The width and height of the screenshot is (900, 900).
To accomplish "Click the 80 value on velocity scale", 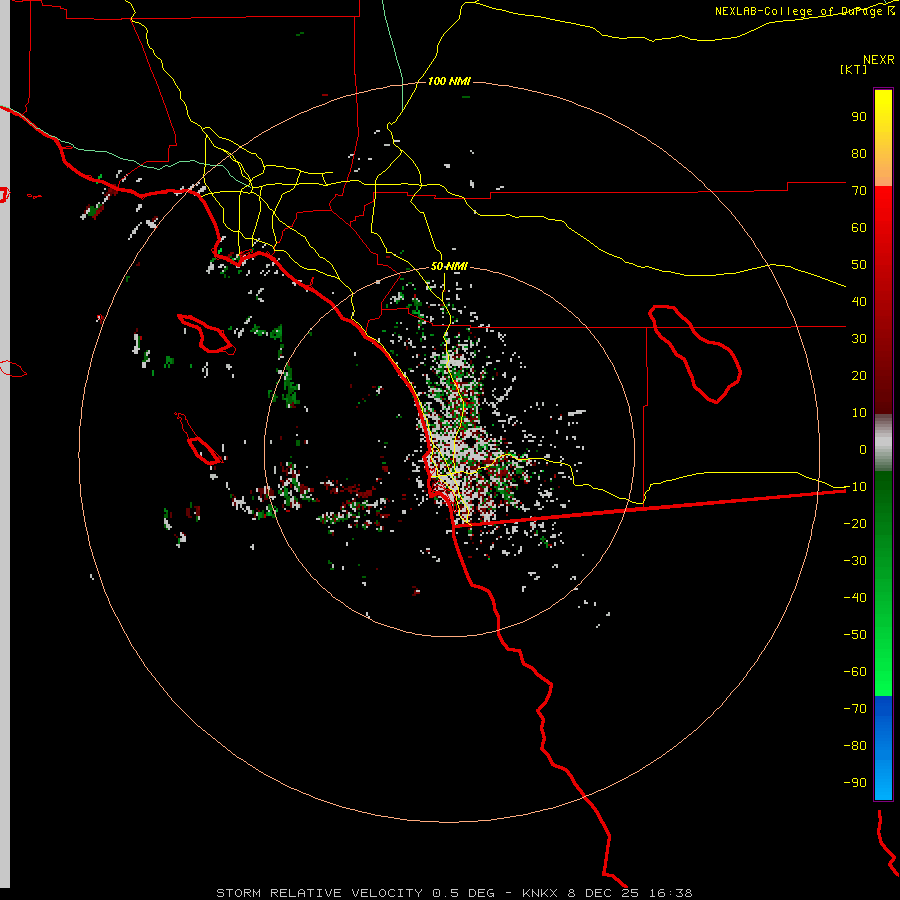I will pyautogui.click(x=859, y=153).
